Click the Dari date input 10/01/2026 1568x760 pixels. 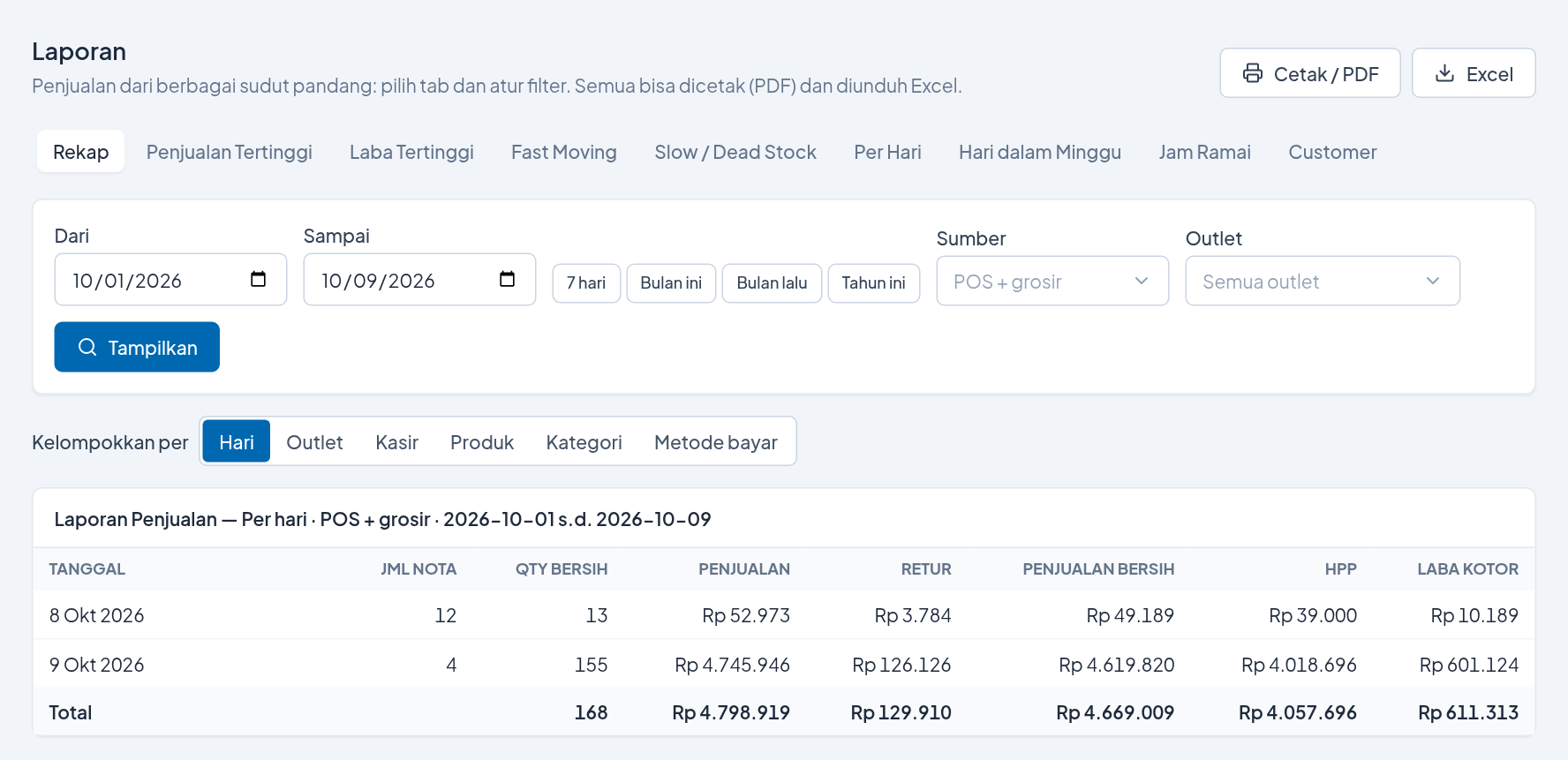tap(170, 280)
